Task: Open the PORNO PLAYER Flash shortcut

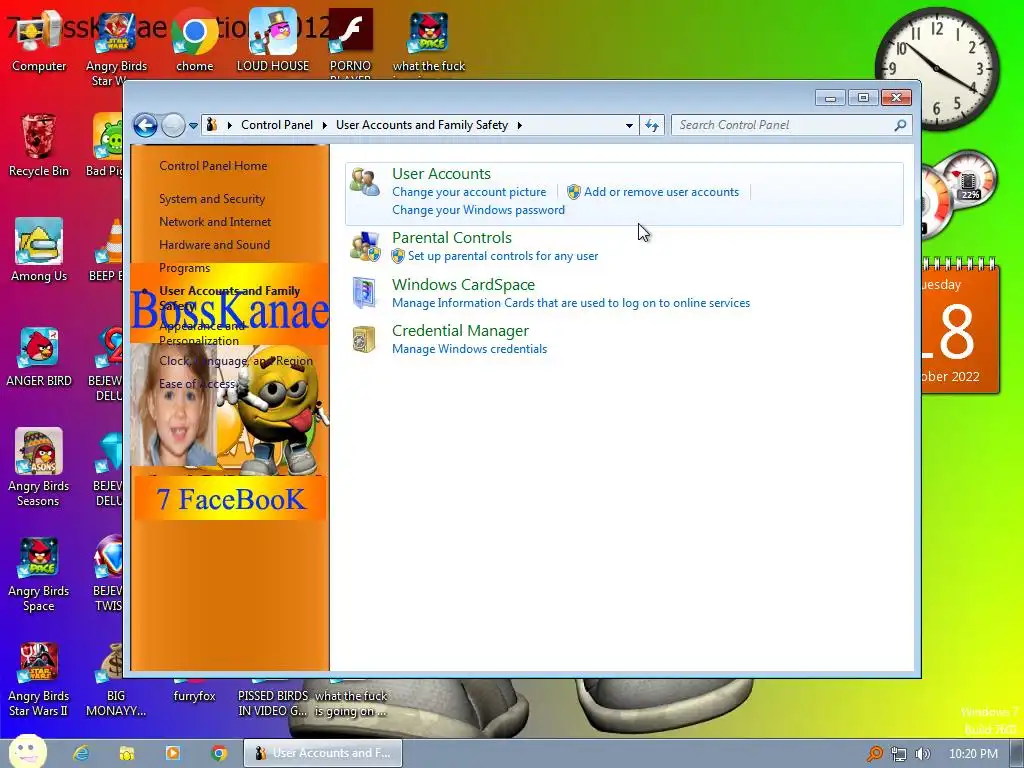Action: pos(351,43)
